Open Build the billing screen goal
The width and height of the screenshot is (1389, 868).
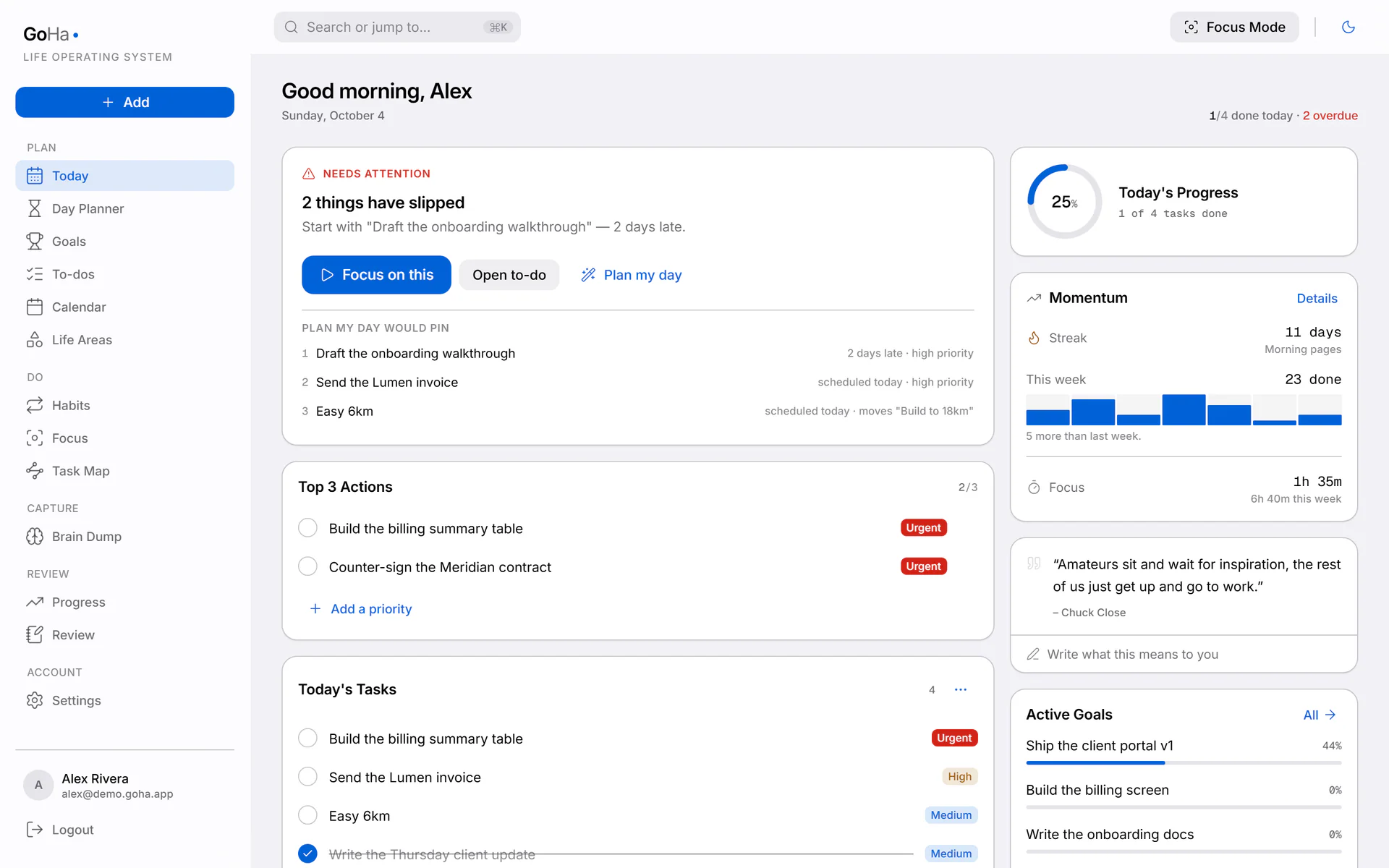click(1184, 794)
